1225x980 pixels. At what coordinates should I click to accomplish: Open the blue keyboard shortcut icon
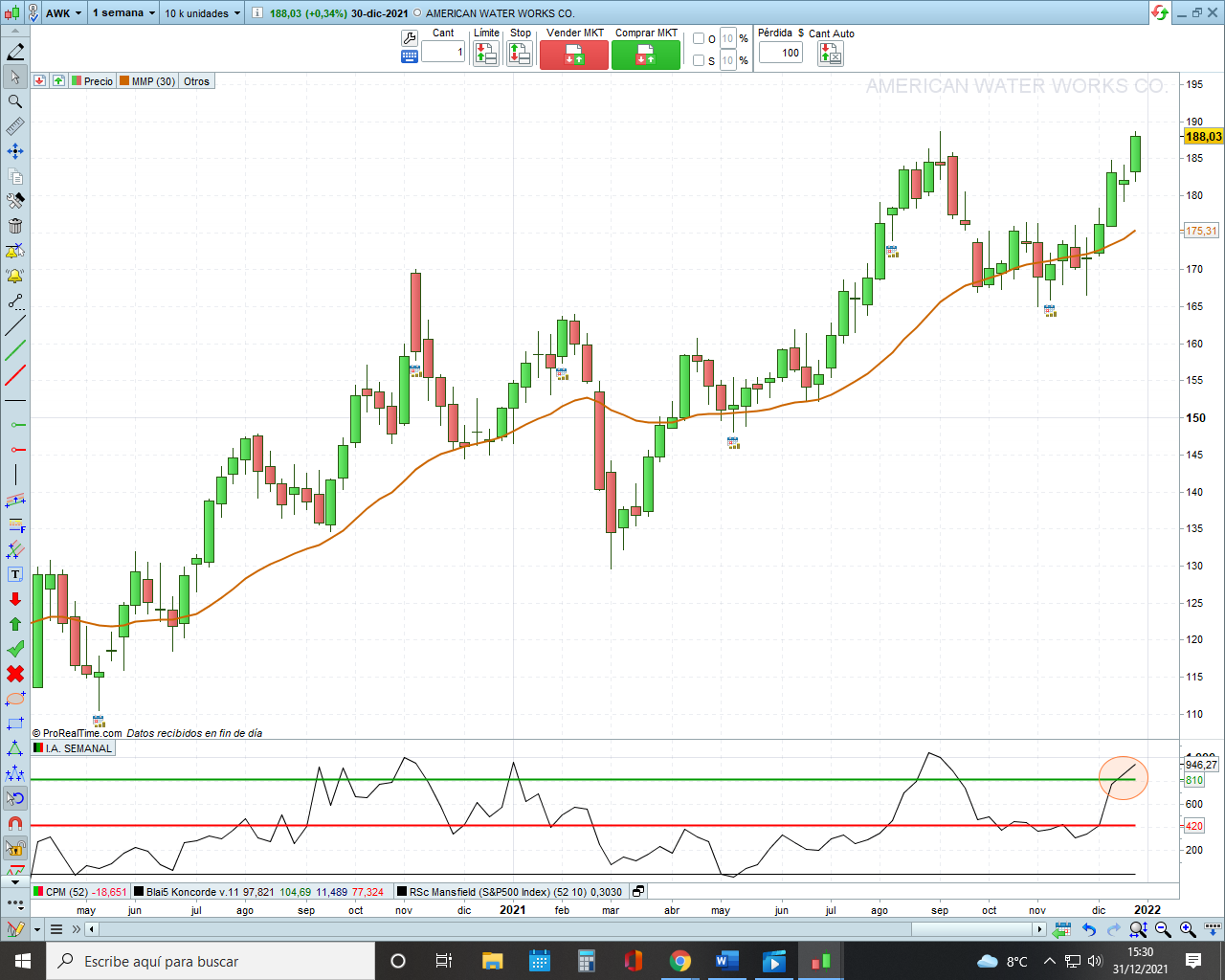click(410, 56)
